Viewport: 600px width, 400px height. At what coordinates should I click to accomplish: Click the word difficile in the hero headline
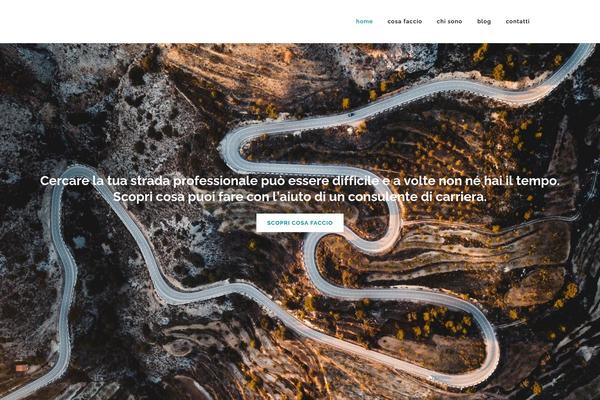(355, 181)
